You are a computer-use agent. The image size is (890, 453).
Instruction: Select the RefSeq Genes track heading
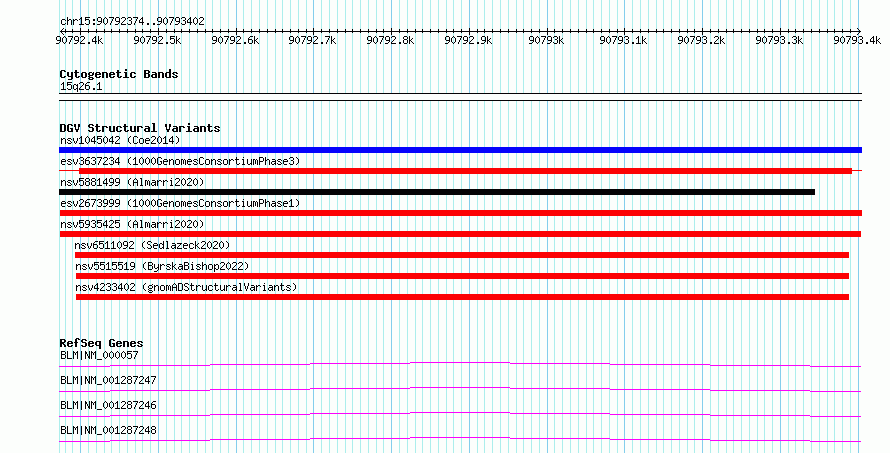click(x=101, y=343)
